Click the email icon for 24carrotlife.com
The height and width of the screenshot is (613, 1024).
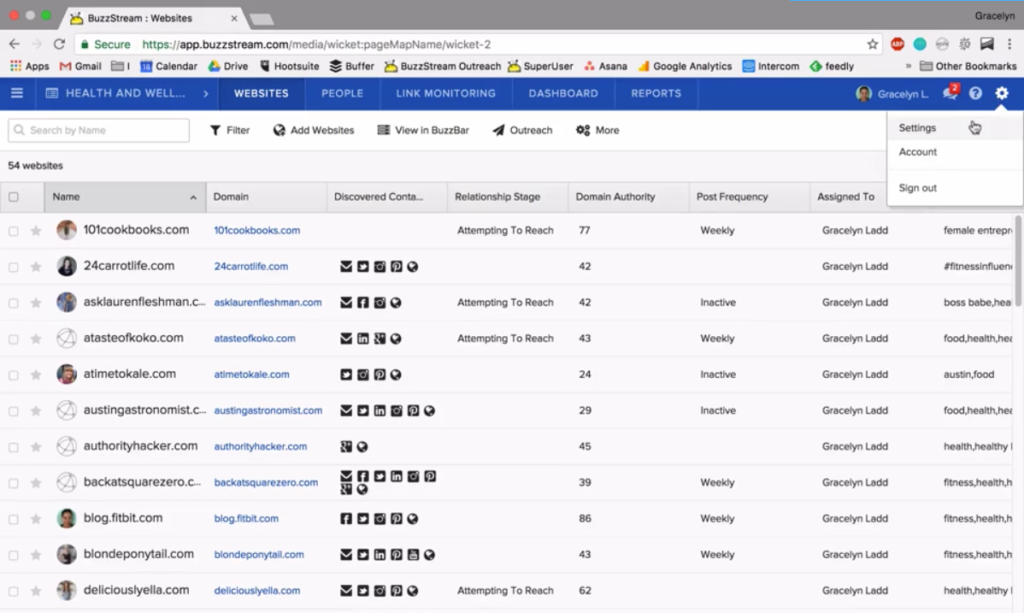346,266
